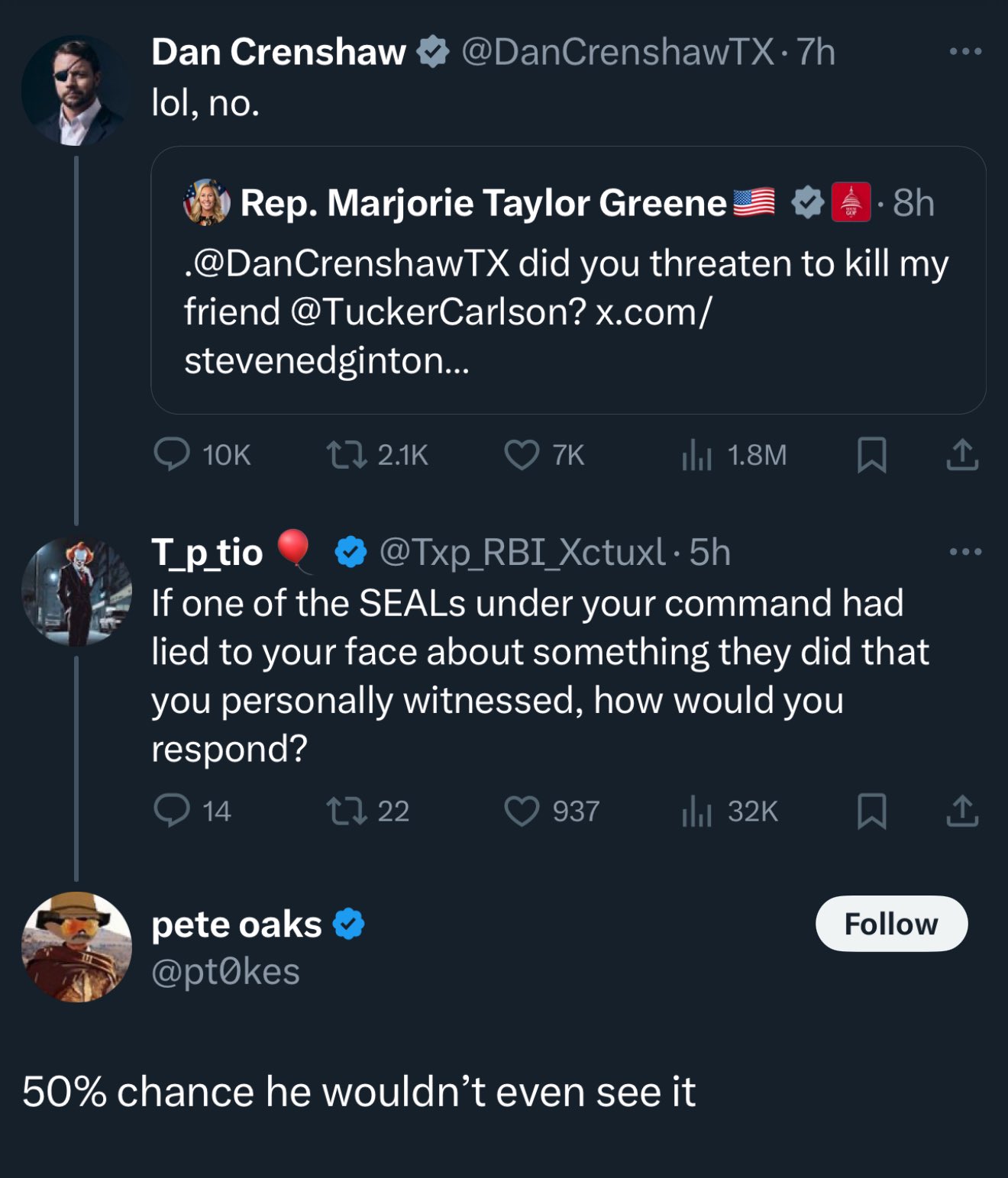The image size is (1008, 1178).
Task: Bookmark T_p_tio's tweet
Action: tap(872, 811)
